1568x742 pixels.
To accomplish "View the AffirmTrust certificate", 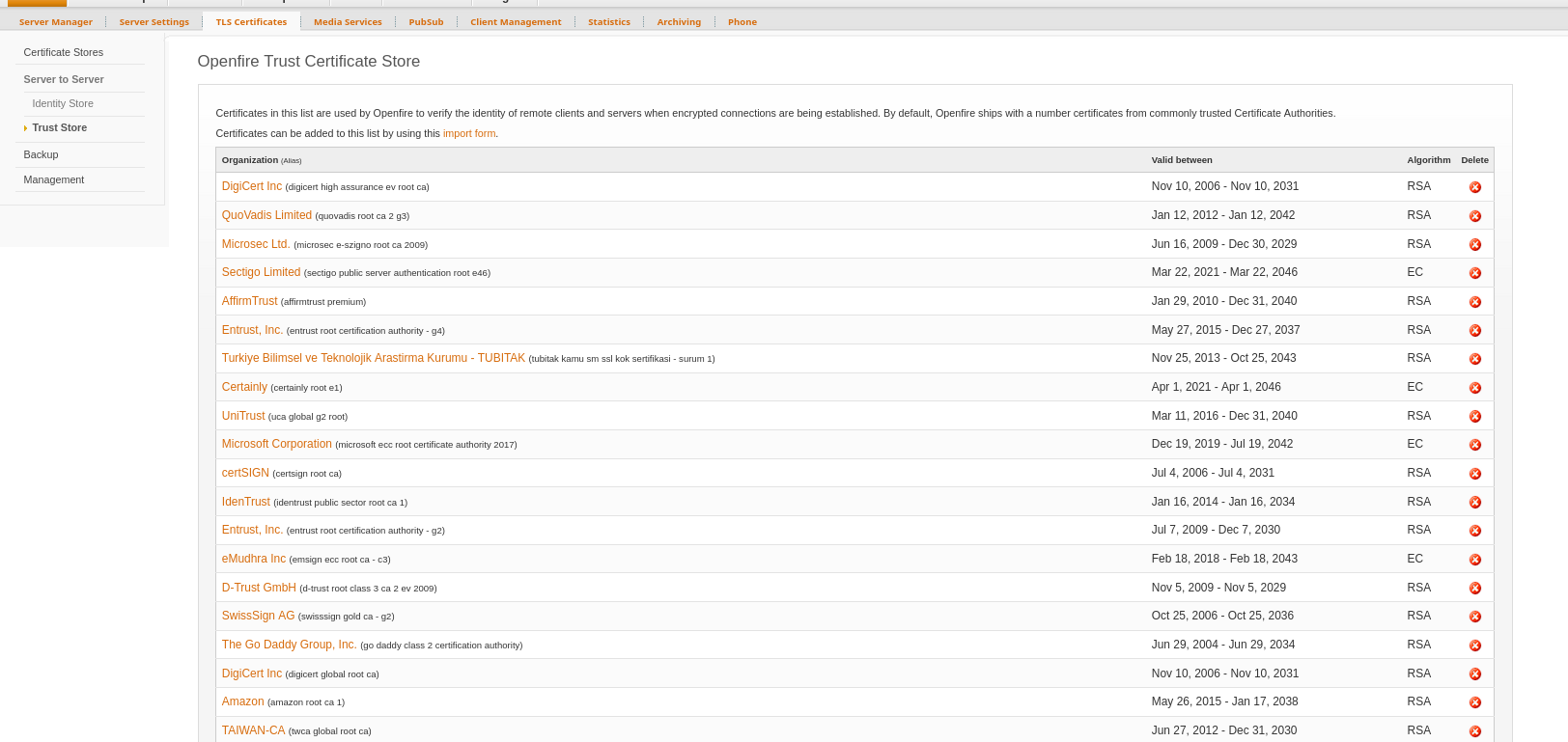I will click(249, 301).
